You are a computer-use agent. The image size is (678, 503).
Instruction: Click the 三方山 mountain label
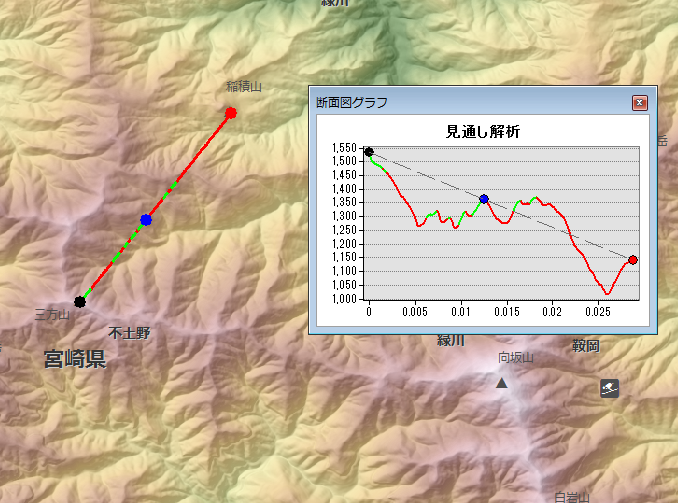52,315
